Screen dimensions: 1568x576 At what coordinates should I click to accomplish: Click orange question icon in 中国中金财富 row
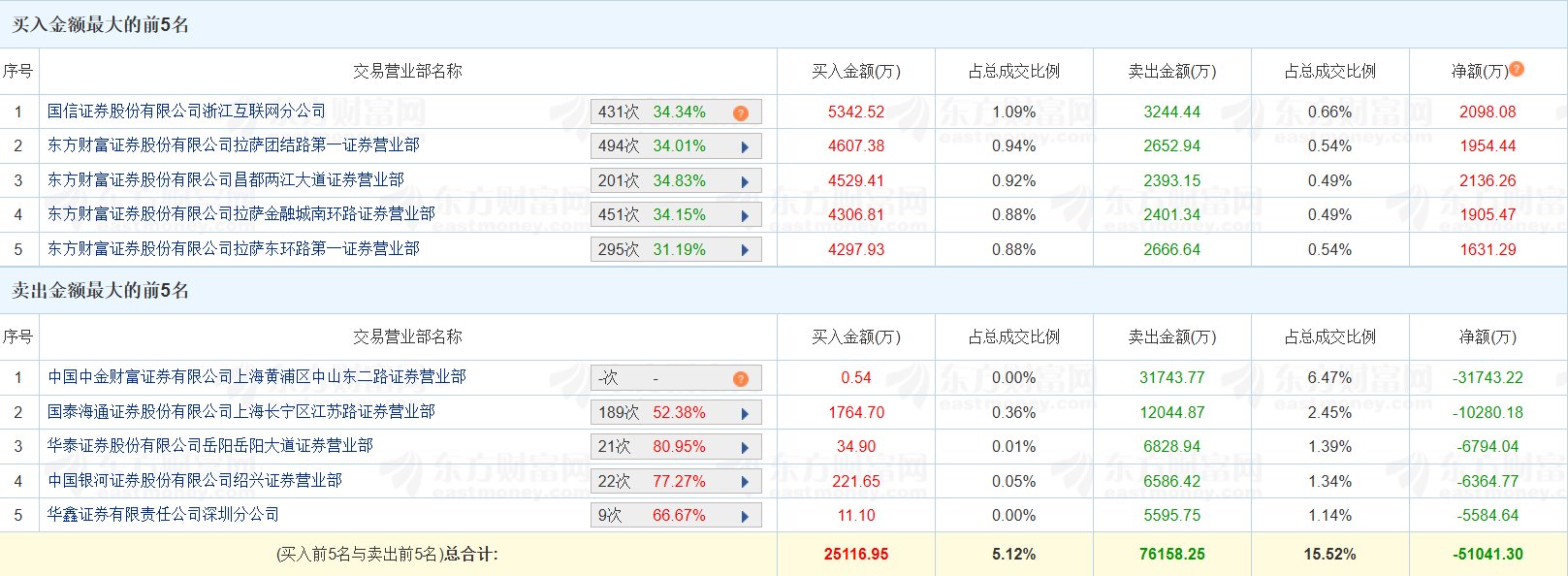pyautogui.click(x=741, y=378)
